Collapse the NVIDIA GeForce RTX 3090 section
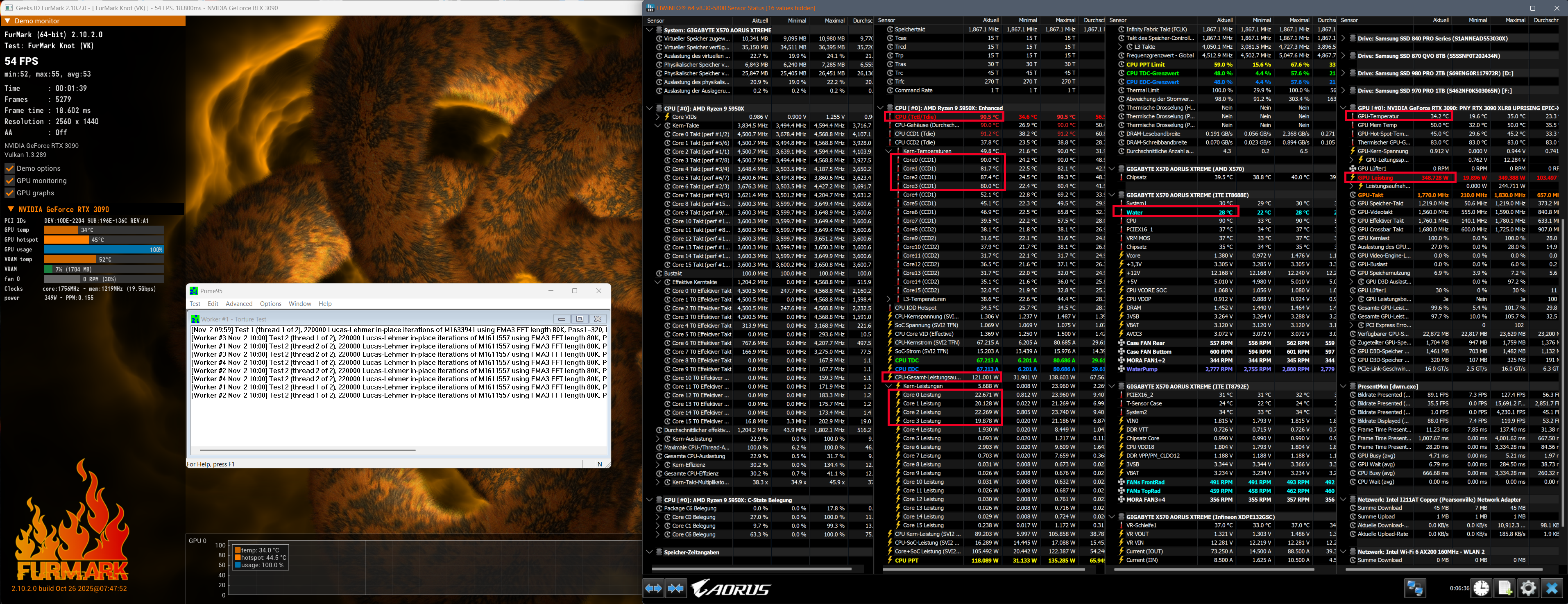Image resolution: width=1568 pixels, height=604 pixels. pyautogui.click(x=10, y=209)
